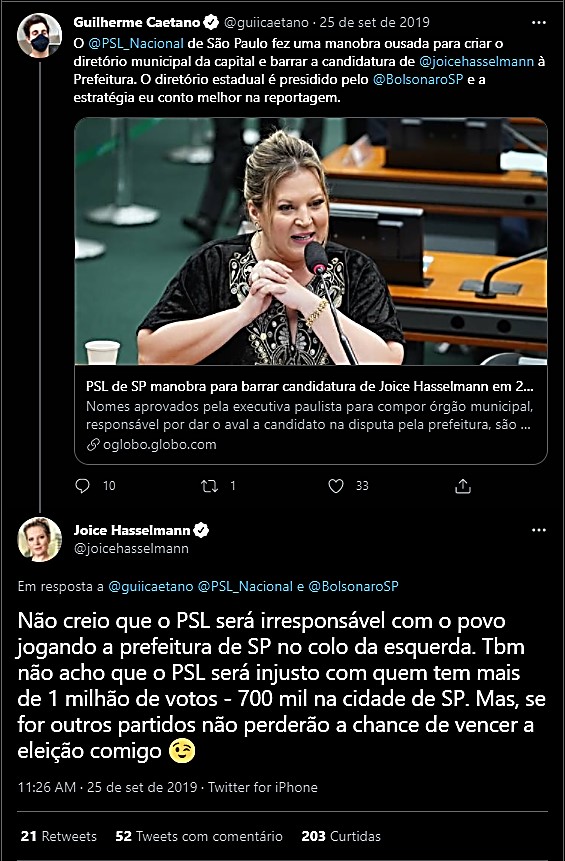View the 21 Retweets list
565x861 pixels.
tap(58, 836)
